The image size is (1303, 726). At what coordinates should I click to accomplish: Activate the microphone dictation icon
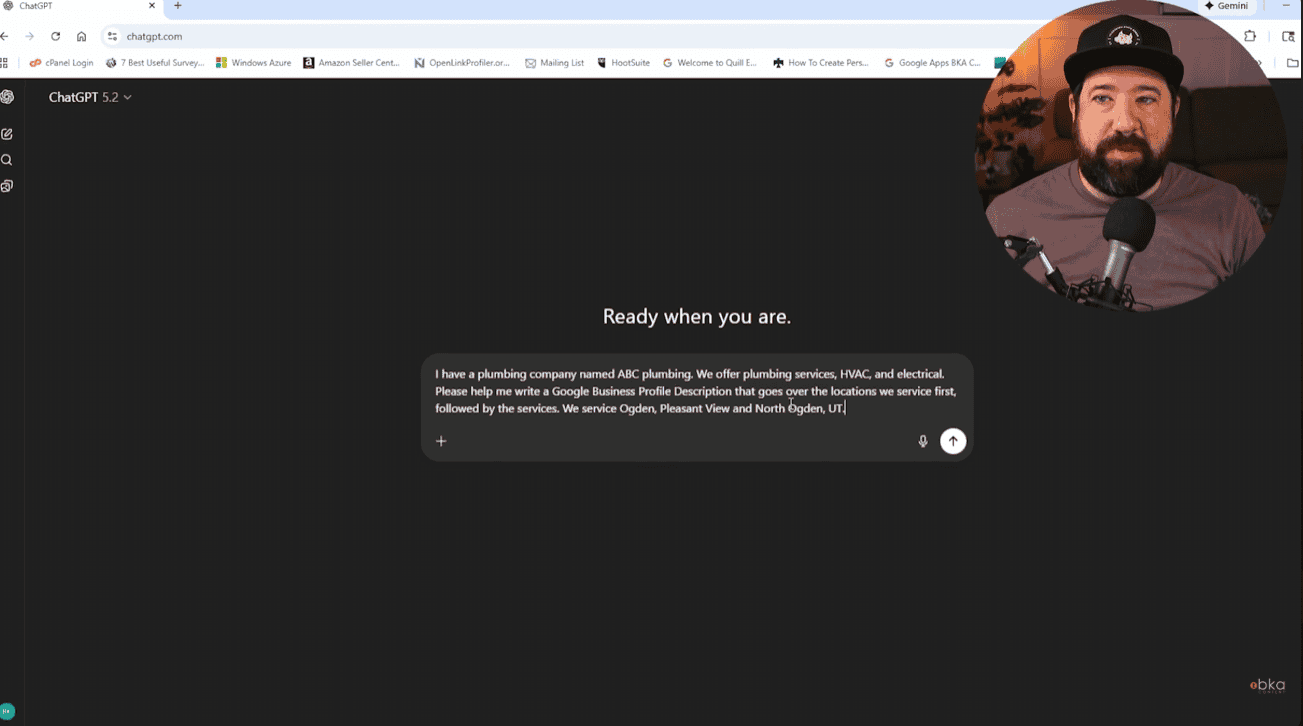click(922, 441)
